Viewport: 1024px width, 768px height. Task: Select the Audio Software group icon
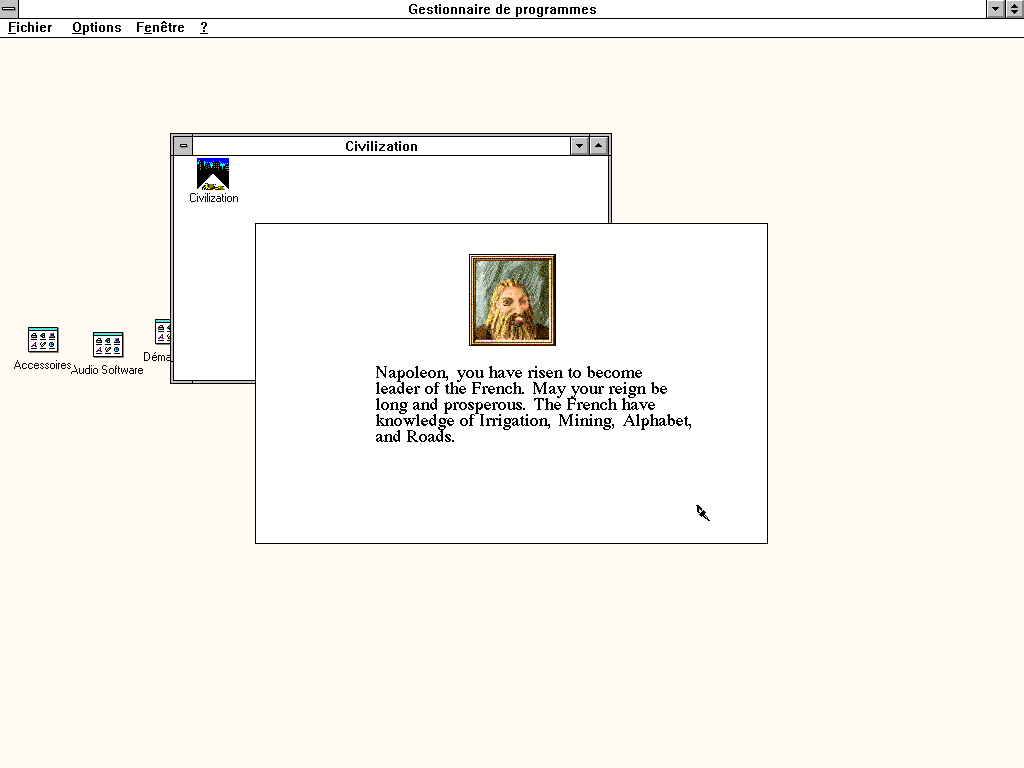point(108,345)
